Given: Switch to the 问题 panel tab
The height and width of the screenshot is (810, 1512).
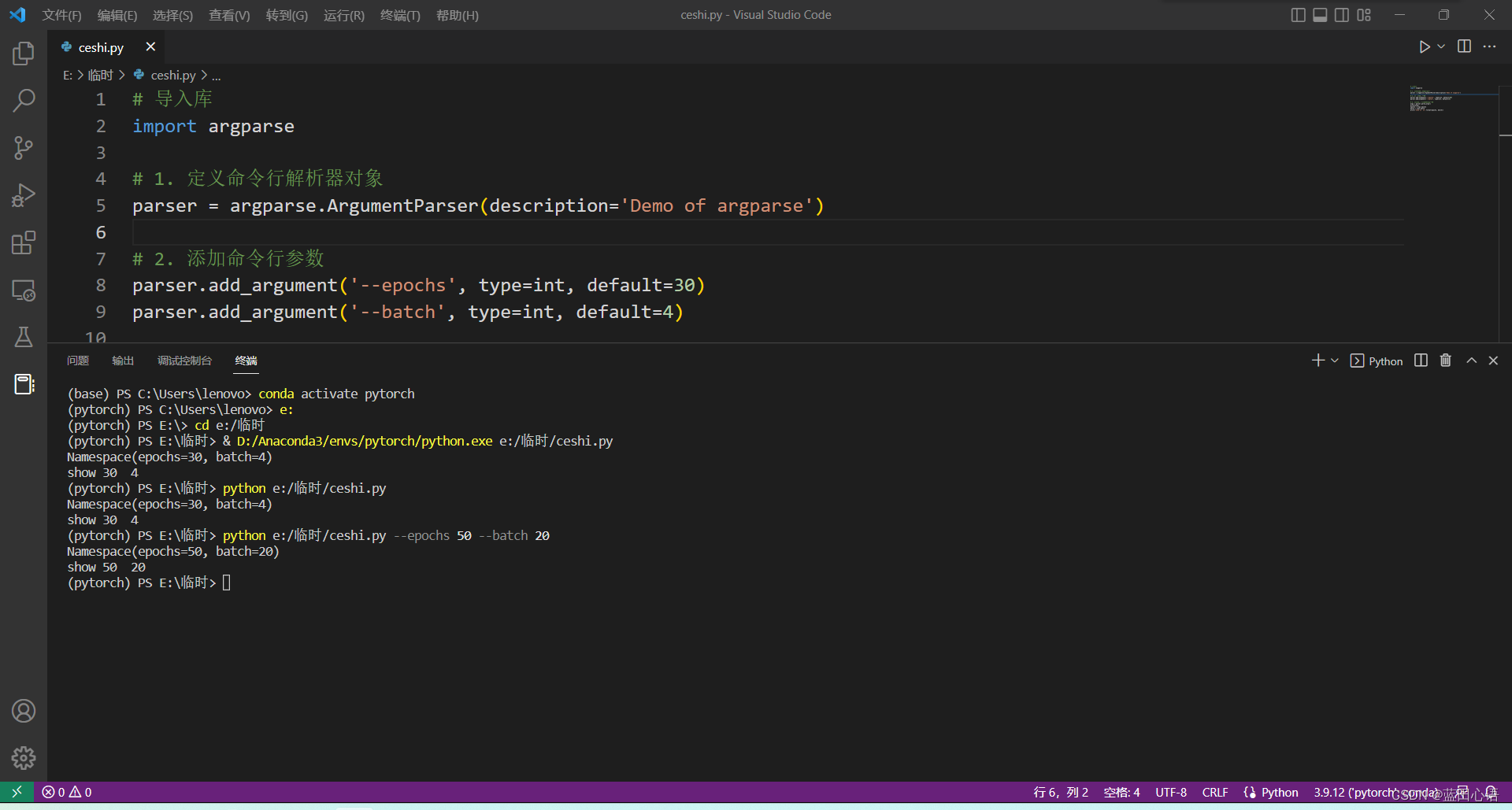Looking at the screenshot, I should click(x=78, y=361).
